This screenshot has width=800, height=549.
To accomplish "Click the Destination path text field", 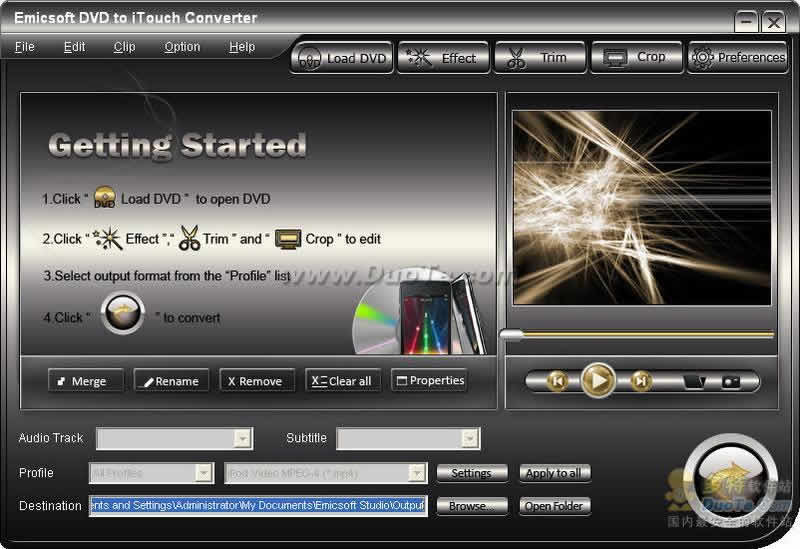I will [258, 506].
